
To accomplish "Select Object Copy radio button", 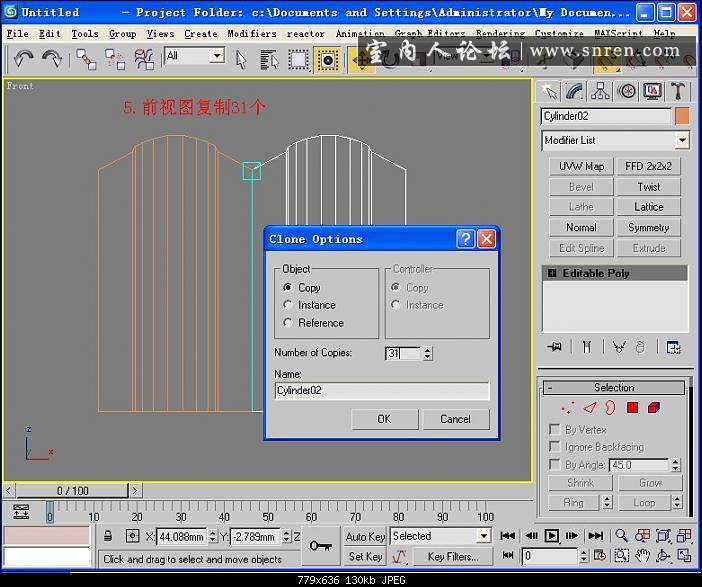I will 288,287.
